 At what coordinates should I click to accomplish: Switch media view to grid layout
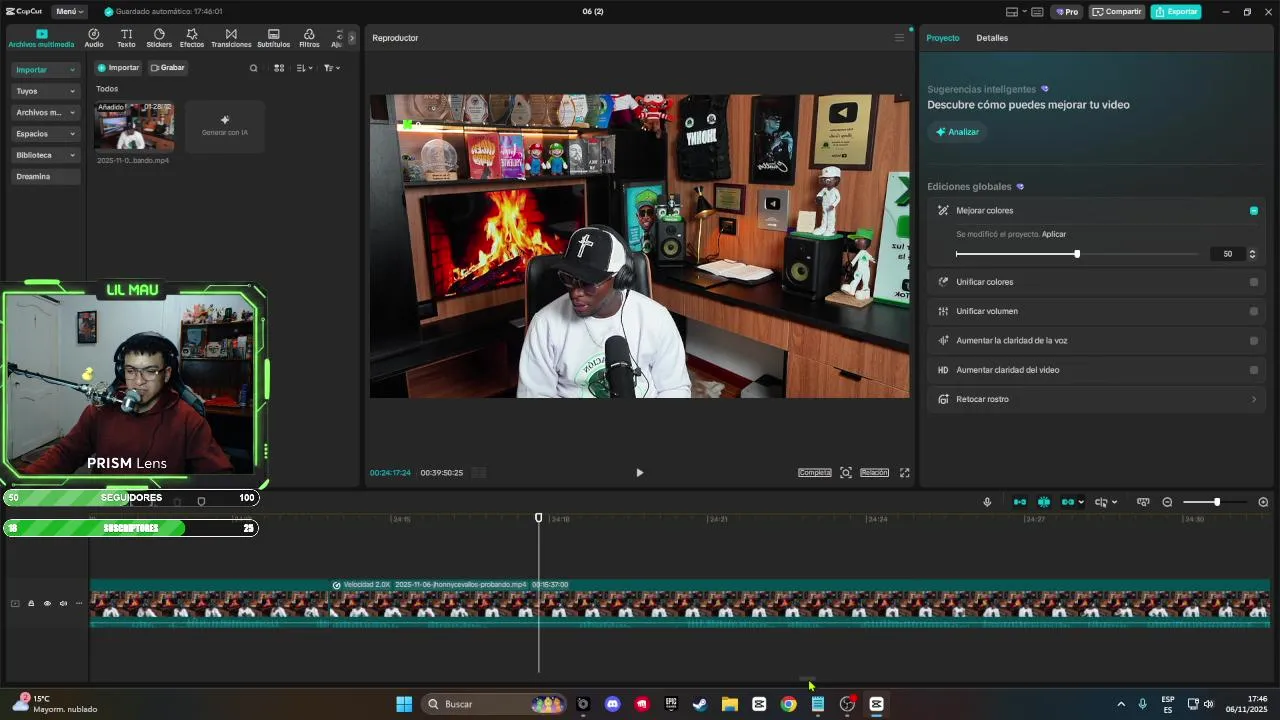point(279,68)
